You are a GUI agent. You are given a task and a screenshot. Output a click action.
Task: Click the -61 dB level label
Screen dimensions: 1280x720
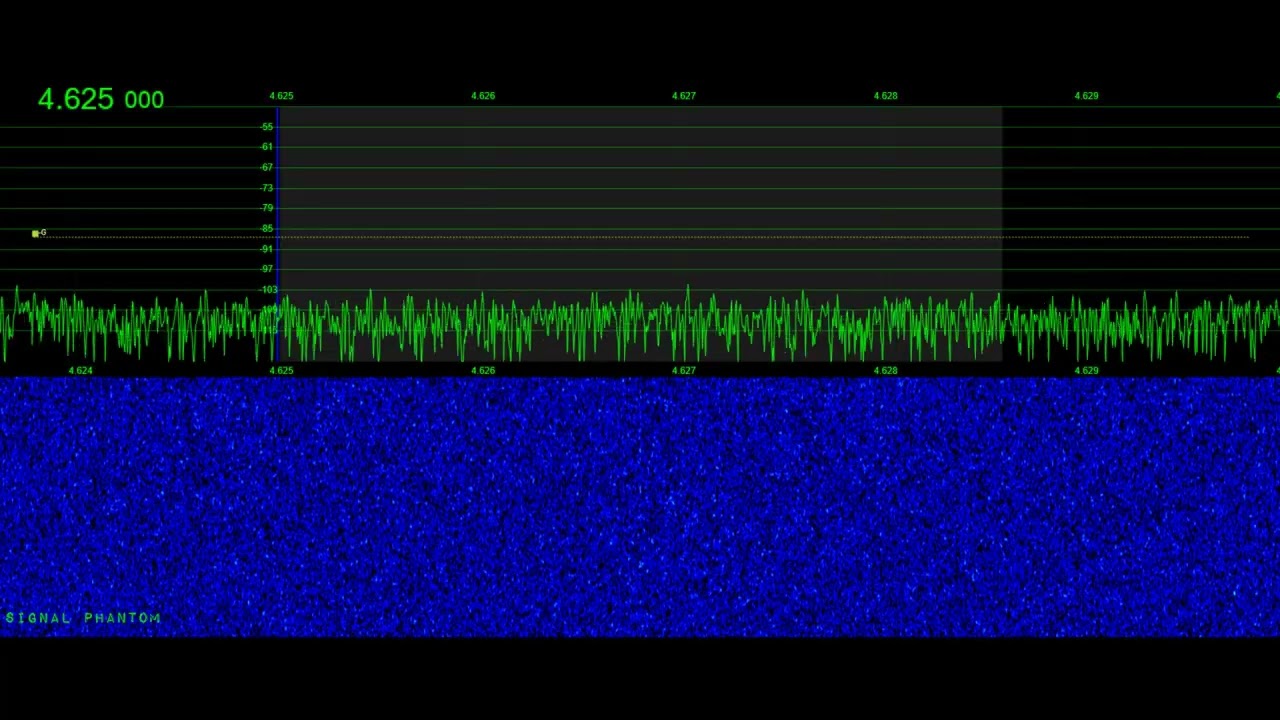point(267,147)
